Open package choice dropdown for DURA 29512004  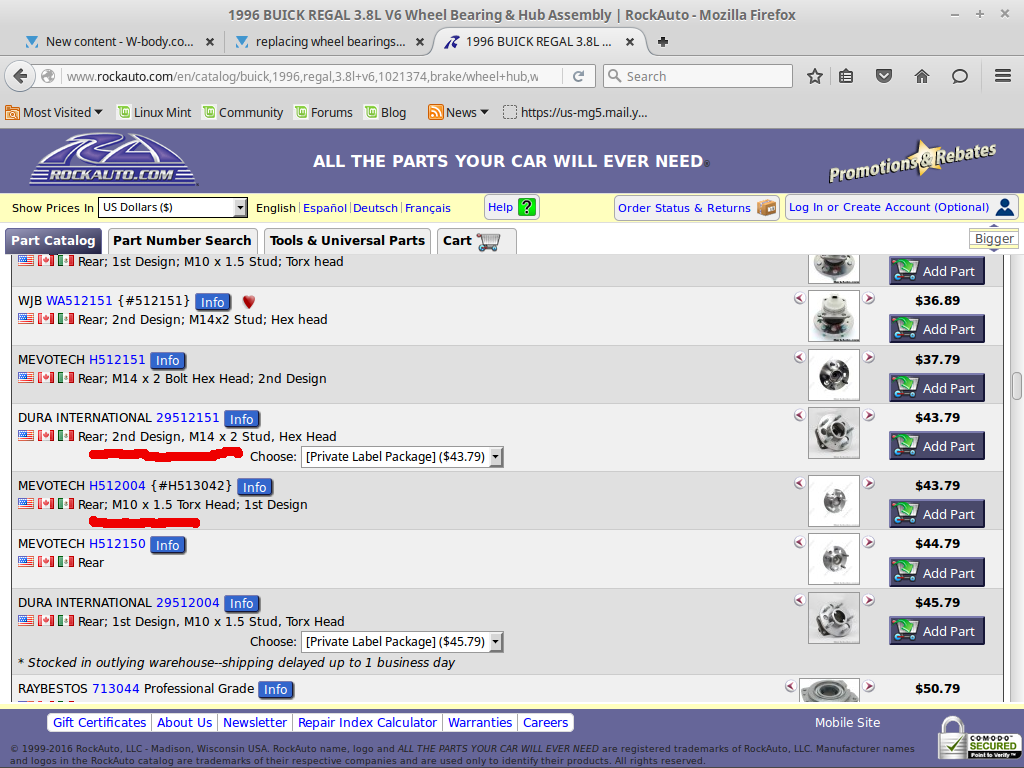[402, 642]
